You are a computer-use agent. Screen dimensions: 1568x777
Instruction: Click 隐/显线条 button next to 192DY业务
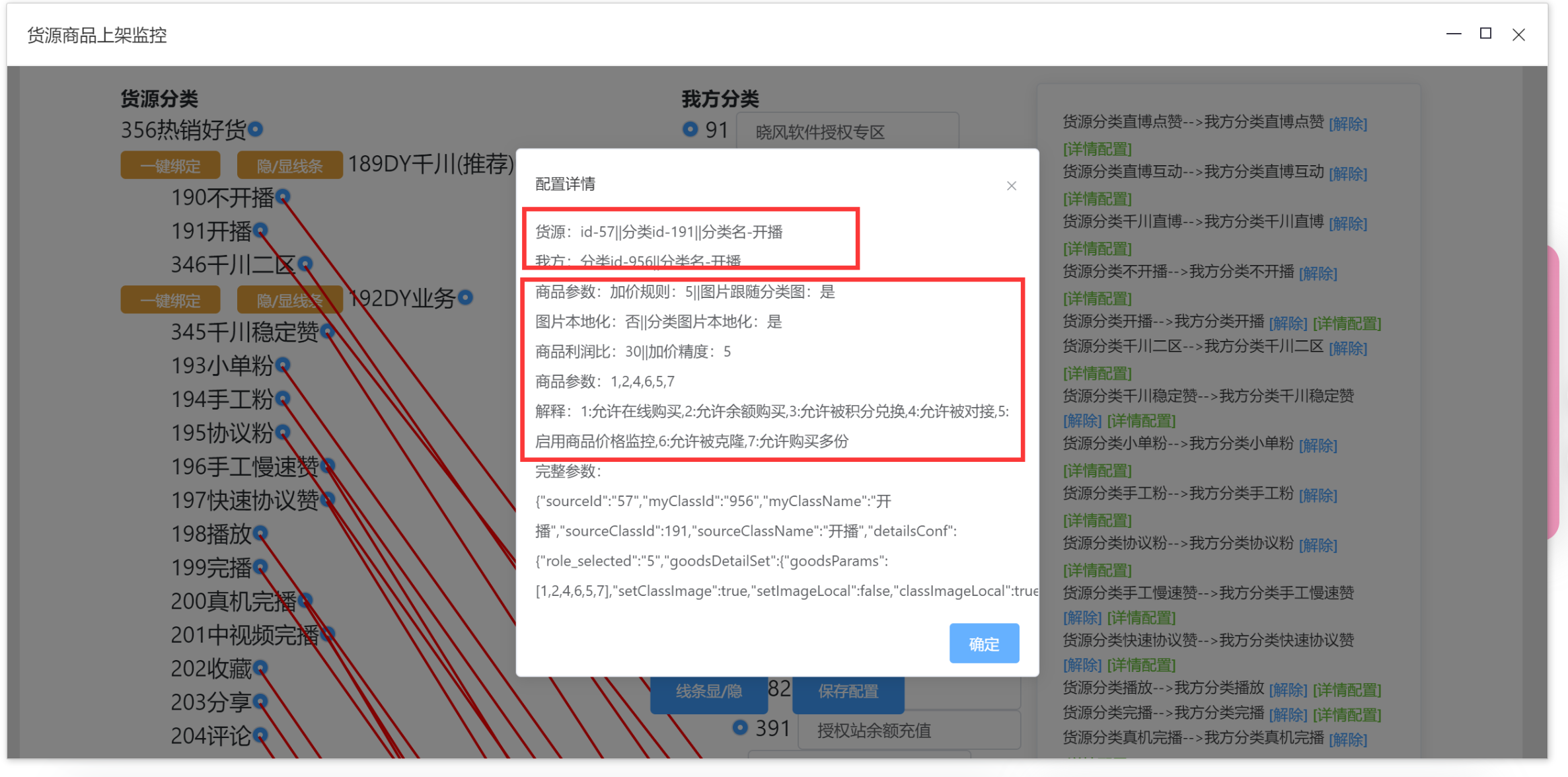tap(289, 299)
